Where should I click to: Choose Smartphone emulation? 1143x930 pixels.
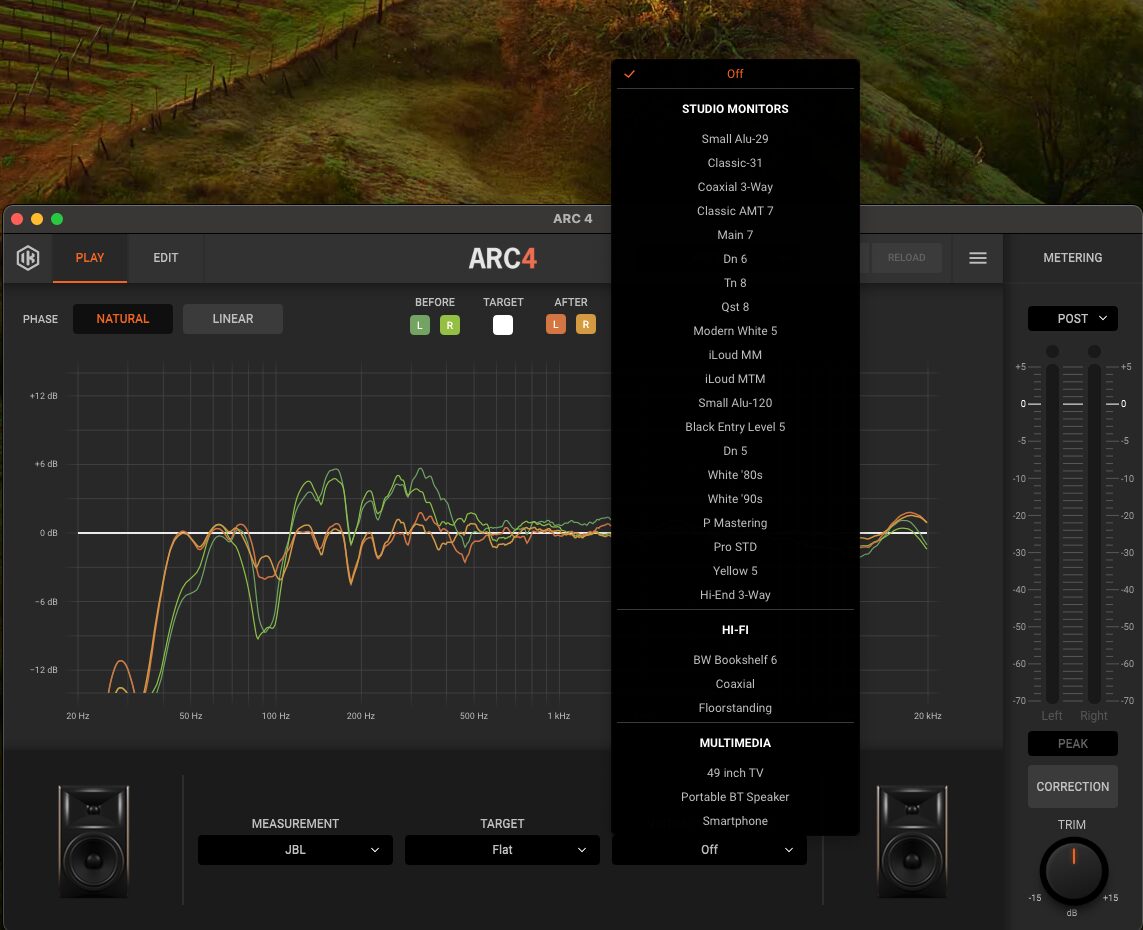[x=735, y=821]
